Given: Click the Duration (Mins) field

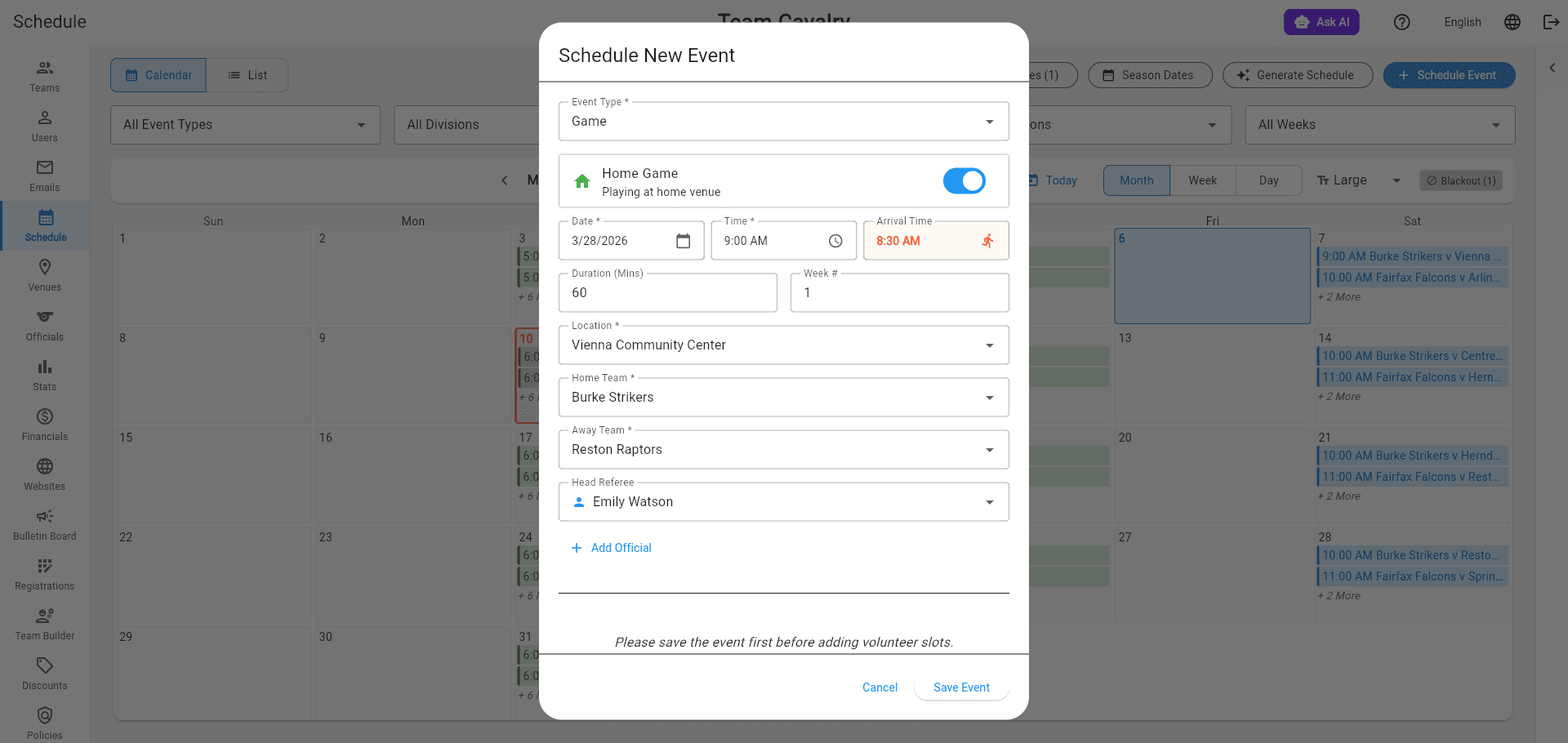Looking at the screenshot, I should click(x=668, y=293).
